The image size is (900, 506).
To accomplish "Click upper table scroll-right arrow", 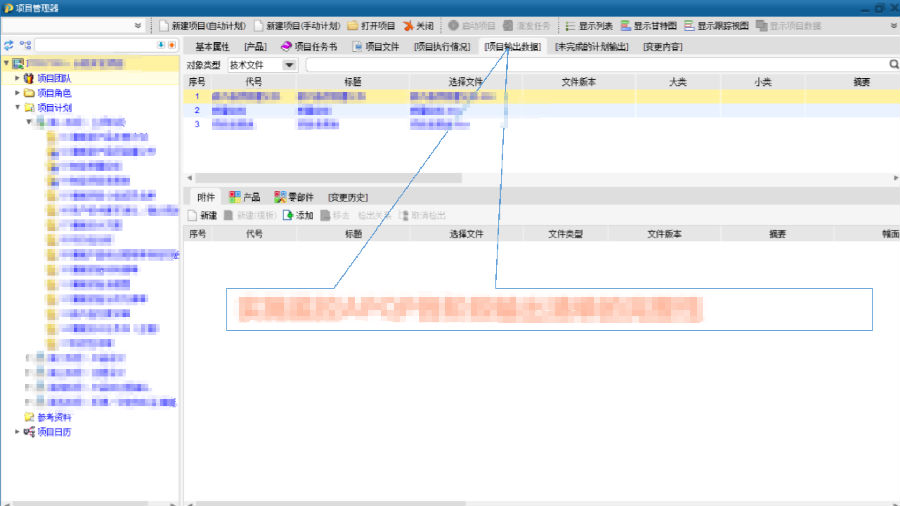I will 895,178.
